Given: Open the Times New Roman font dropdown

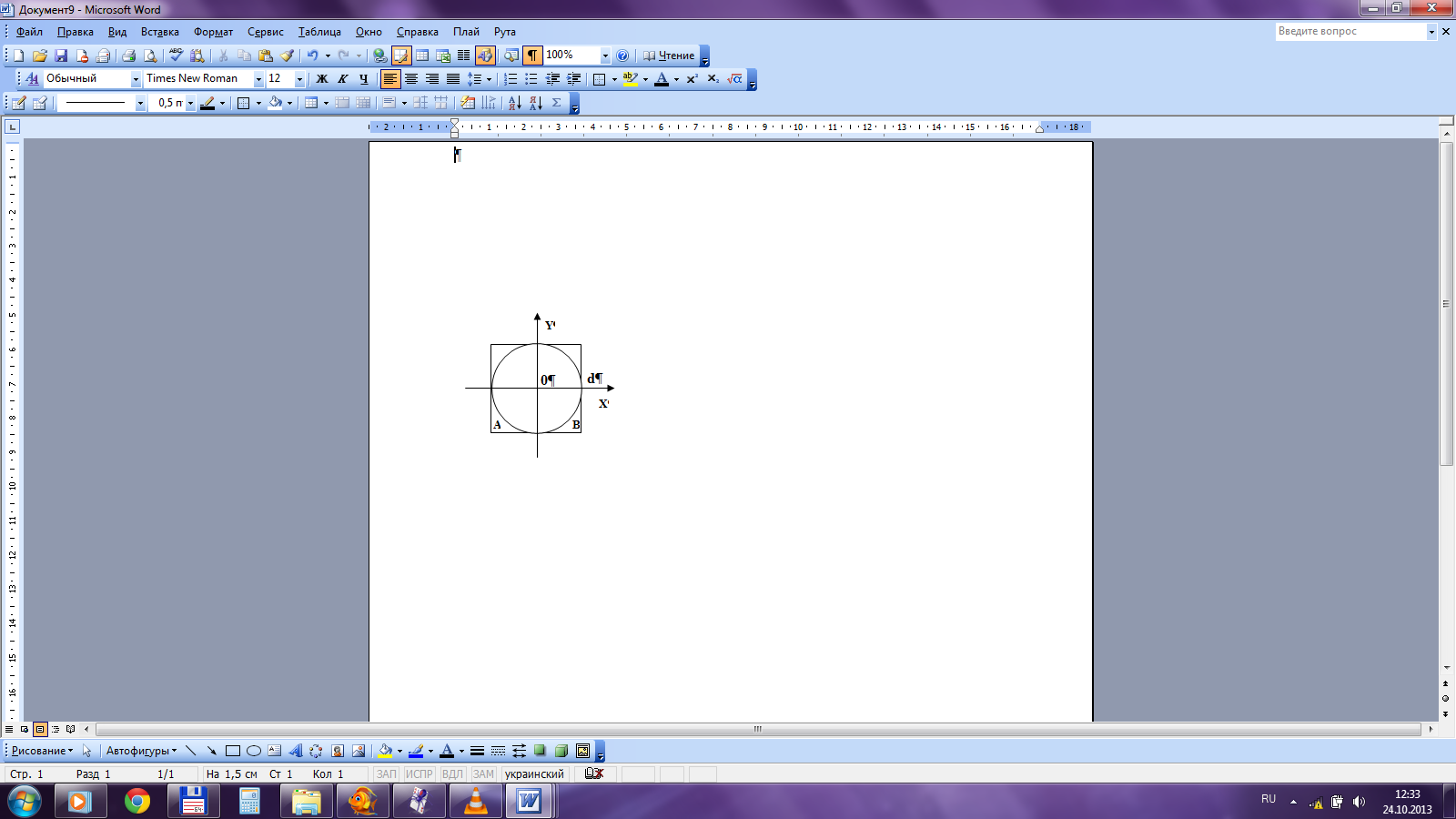Looking at the screenshot, I should 258,79.
